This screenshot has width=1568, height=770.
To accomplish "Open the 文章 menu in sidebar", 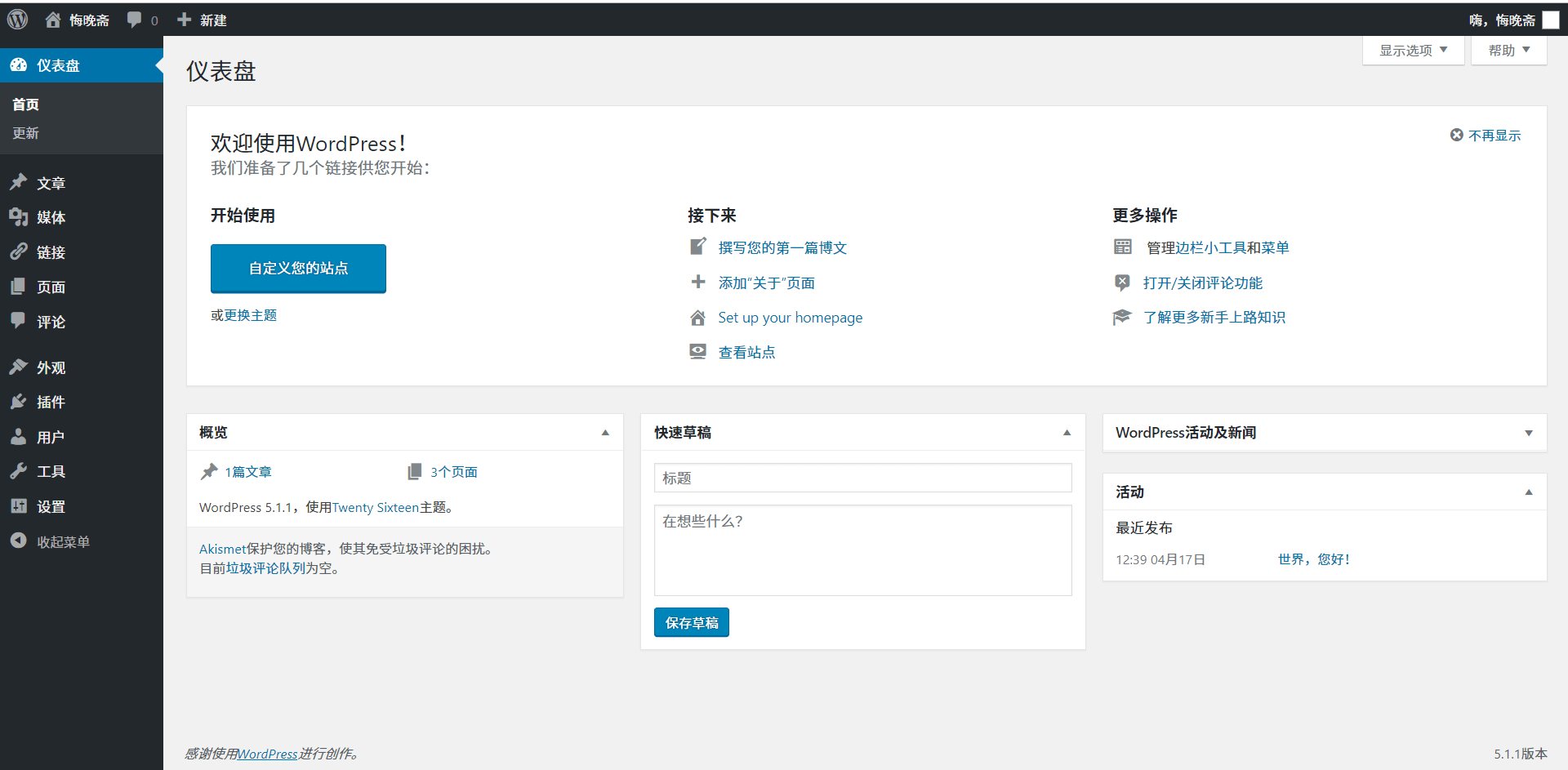I will 82,183.
